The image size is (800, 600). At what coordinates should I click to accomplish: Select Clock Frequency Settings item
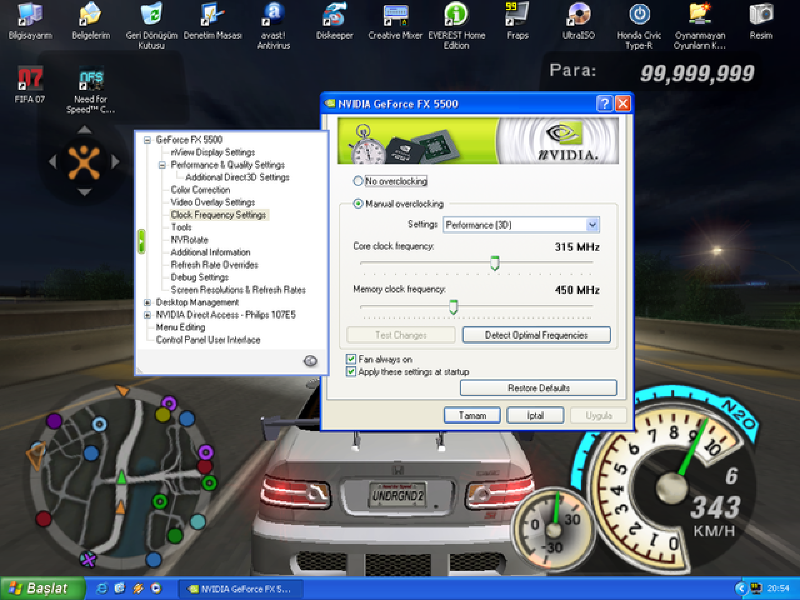pyautogui.click(x=218, y=215)
